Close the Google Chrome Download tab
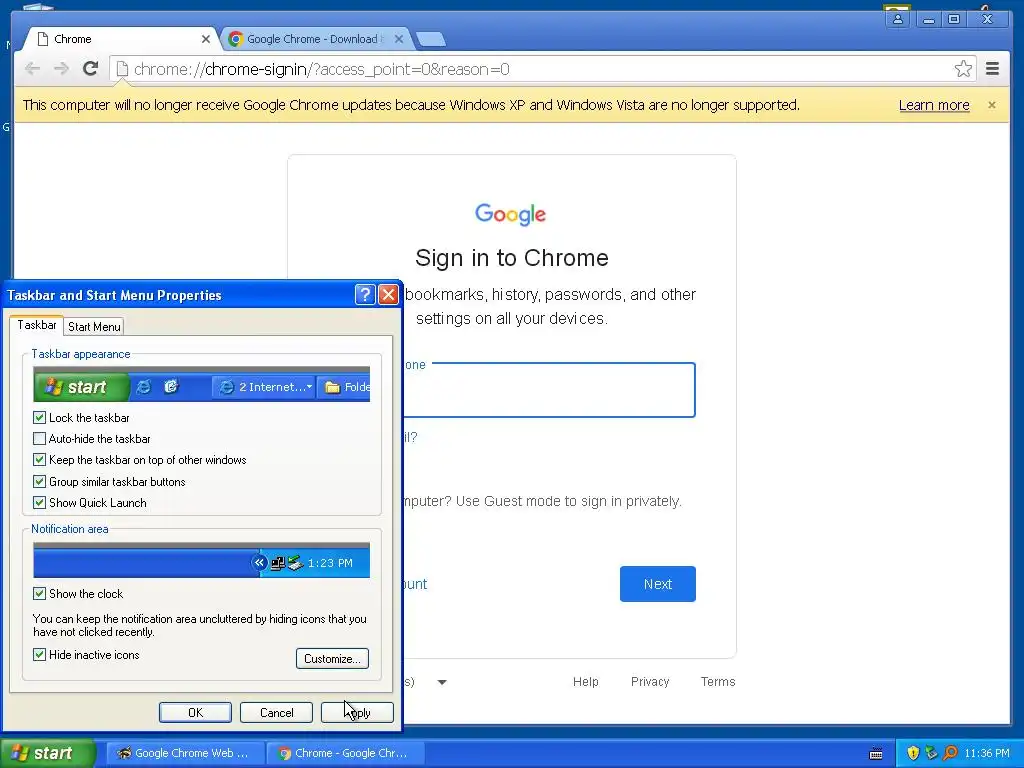This screenshot has height=768, width=1024. (x=399, y=39)
